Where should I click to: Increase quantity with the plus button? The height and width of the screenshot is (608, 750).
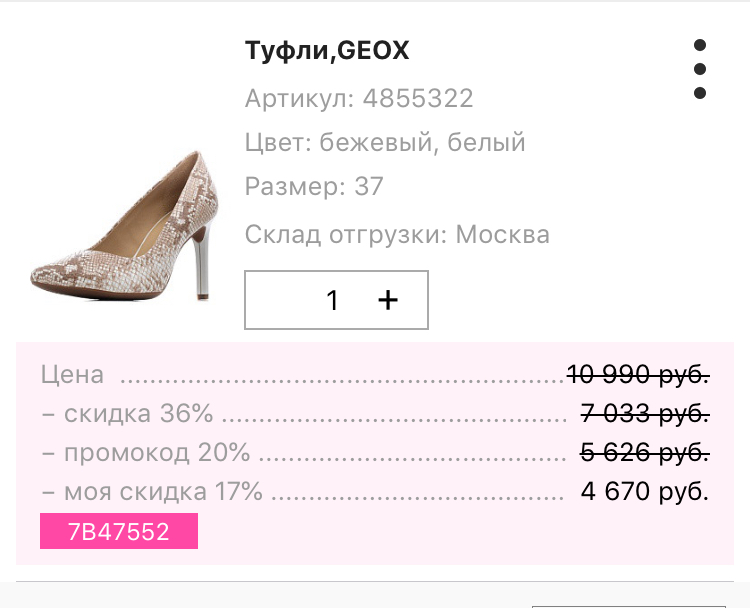pos(388,300)
